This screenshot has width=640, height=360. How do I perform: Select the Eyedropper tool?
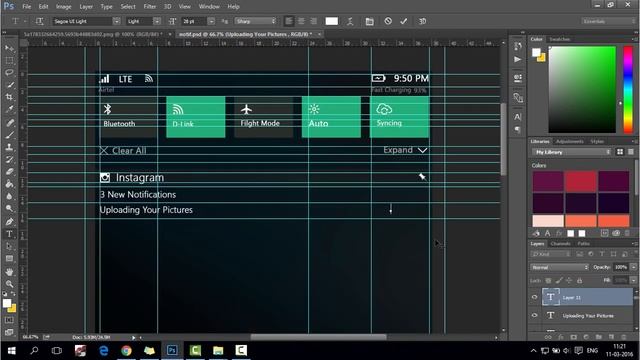[9, 109]
